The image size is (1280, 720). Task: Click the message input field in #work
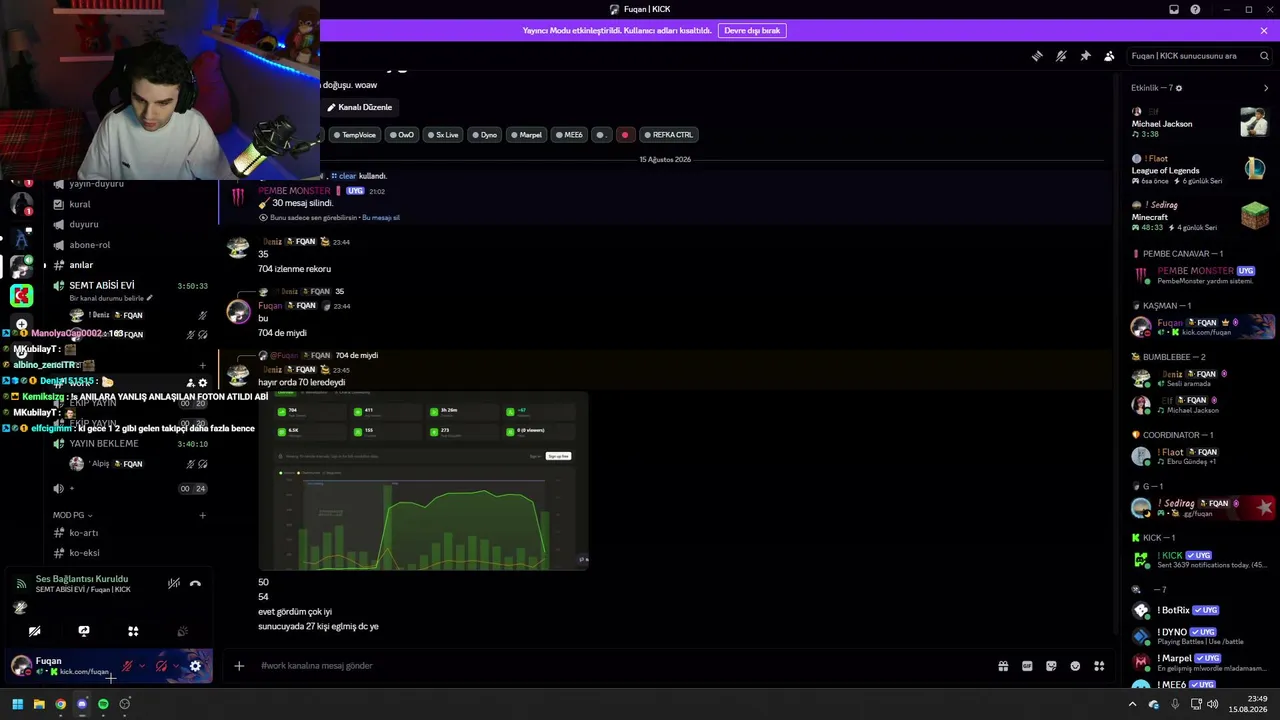pos(620,666)
